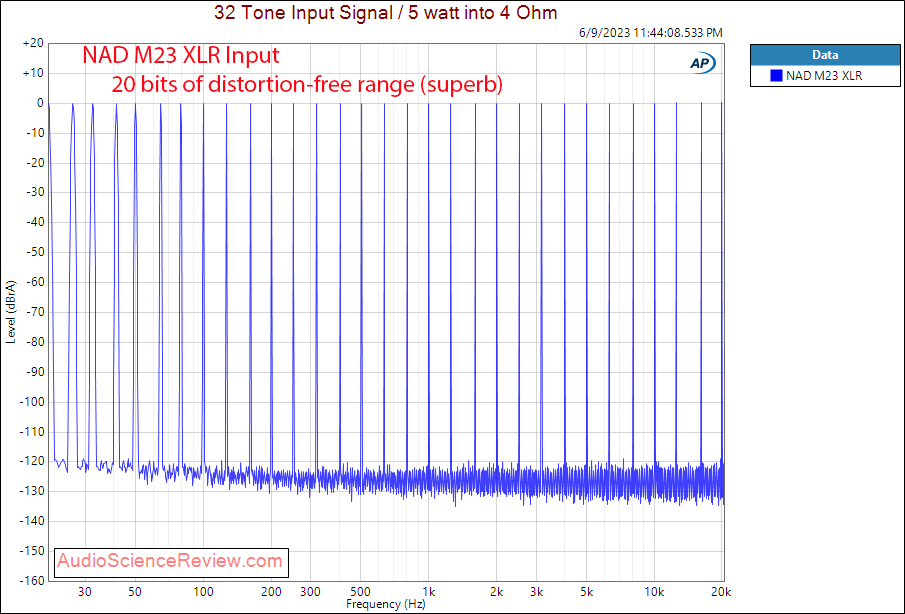Click the "500" frequency axis tick label
The height and width of the screenshot is (614, 905).
point(361,592)
